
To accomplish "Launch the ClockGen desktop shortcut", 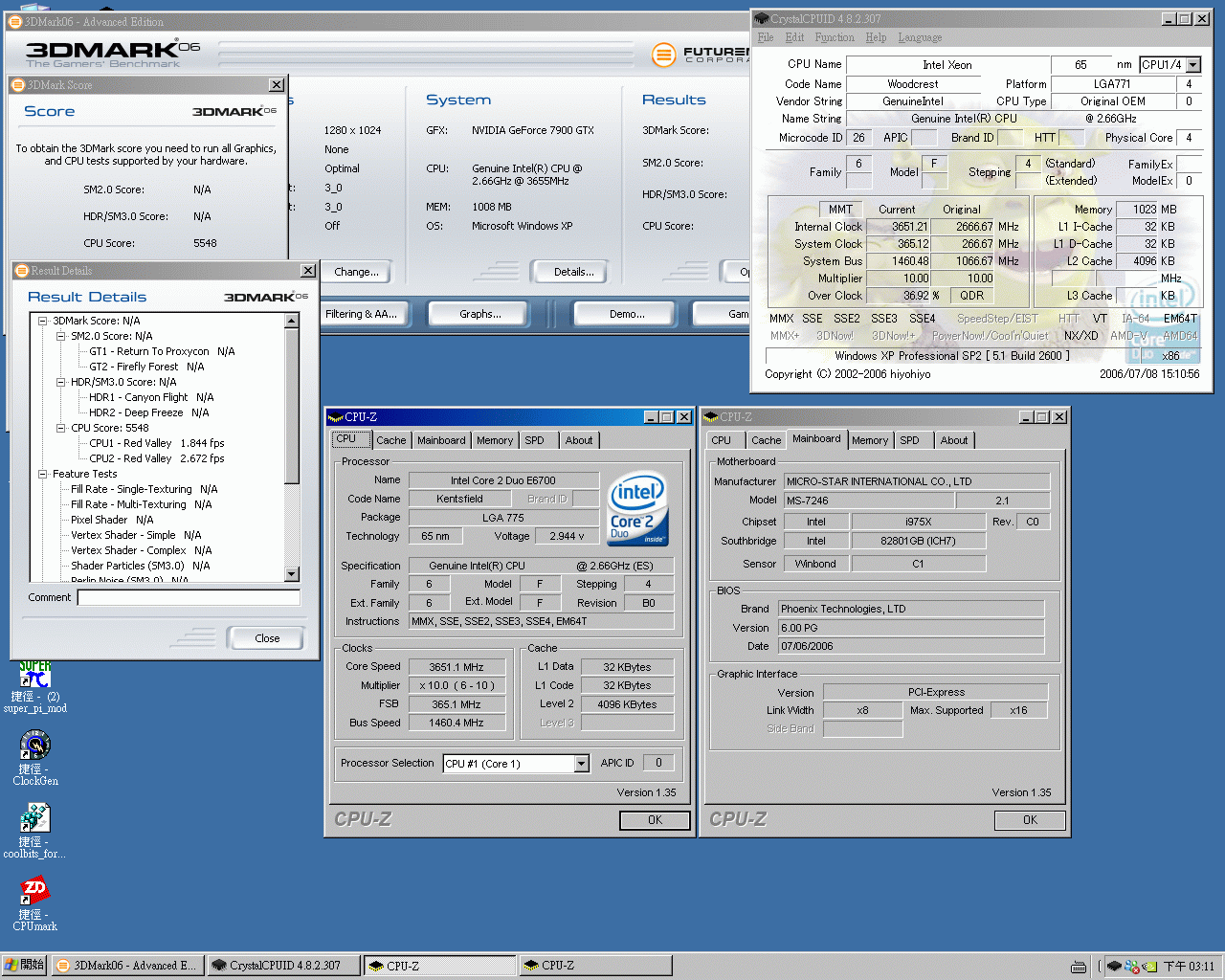I will [x=35, y=758].
